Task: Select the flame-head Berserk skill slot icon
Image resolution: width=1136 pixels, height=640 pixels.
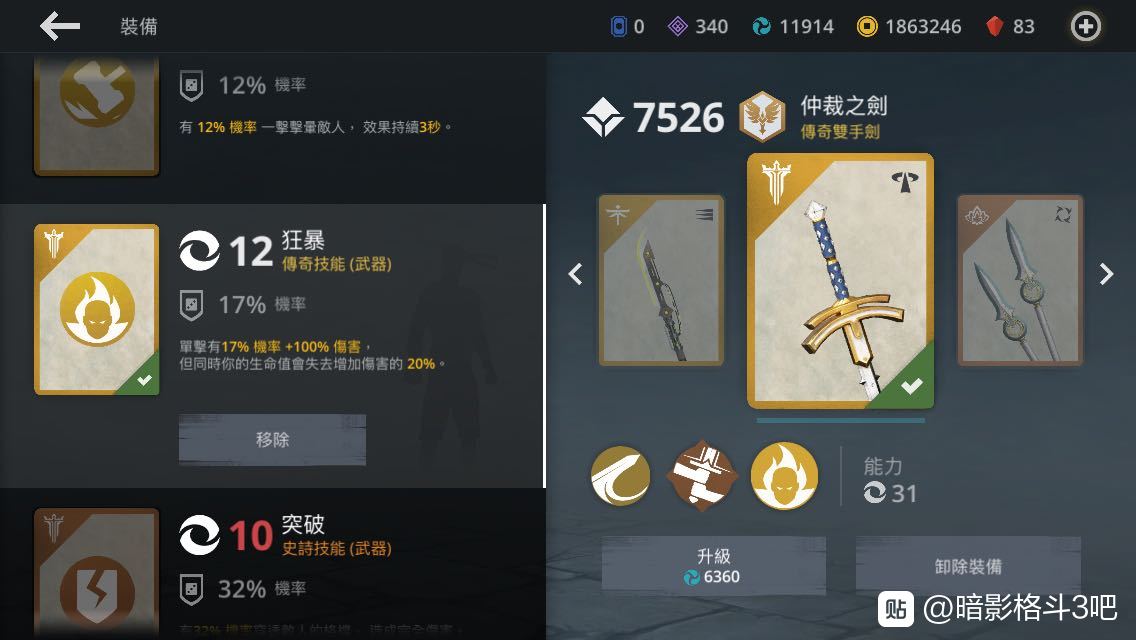Action: point(785,476)
